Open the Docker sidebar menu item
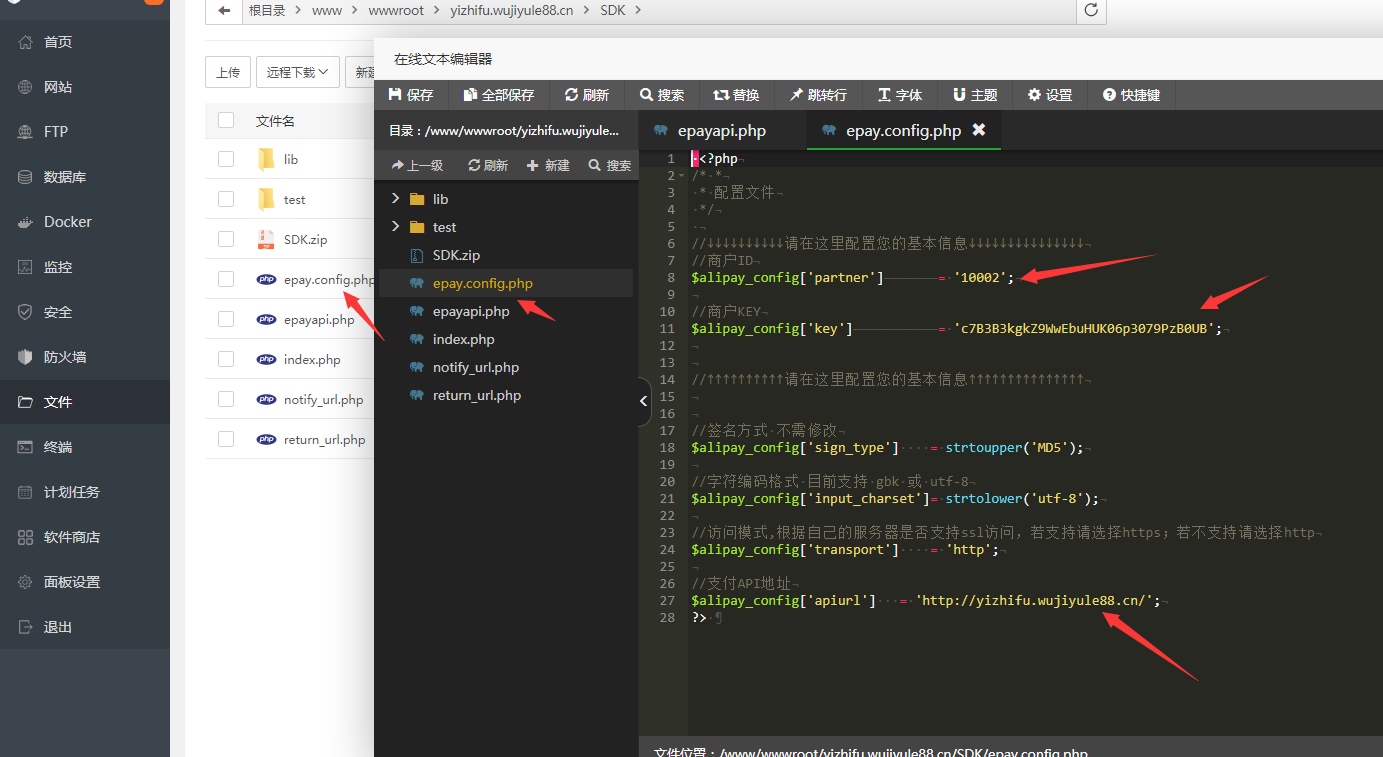Image resolution: width=1383 pixels, height=757 pixels. (68, 222)
